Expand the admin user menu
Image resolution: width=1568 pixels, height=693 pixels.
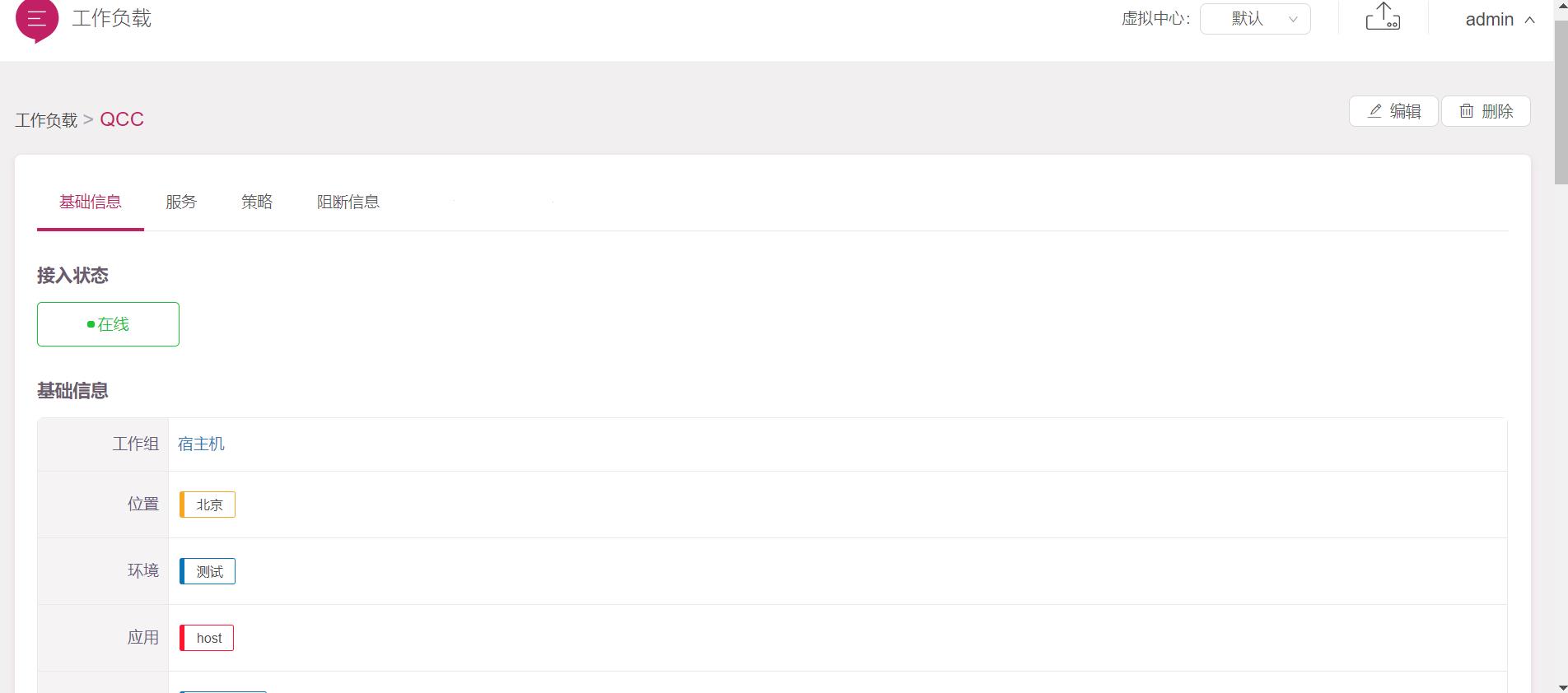[x=1499, y=20]
